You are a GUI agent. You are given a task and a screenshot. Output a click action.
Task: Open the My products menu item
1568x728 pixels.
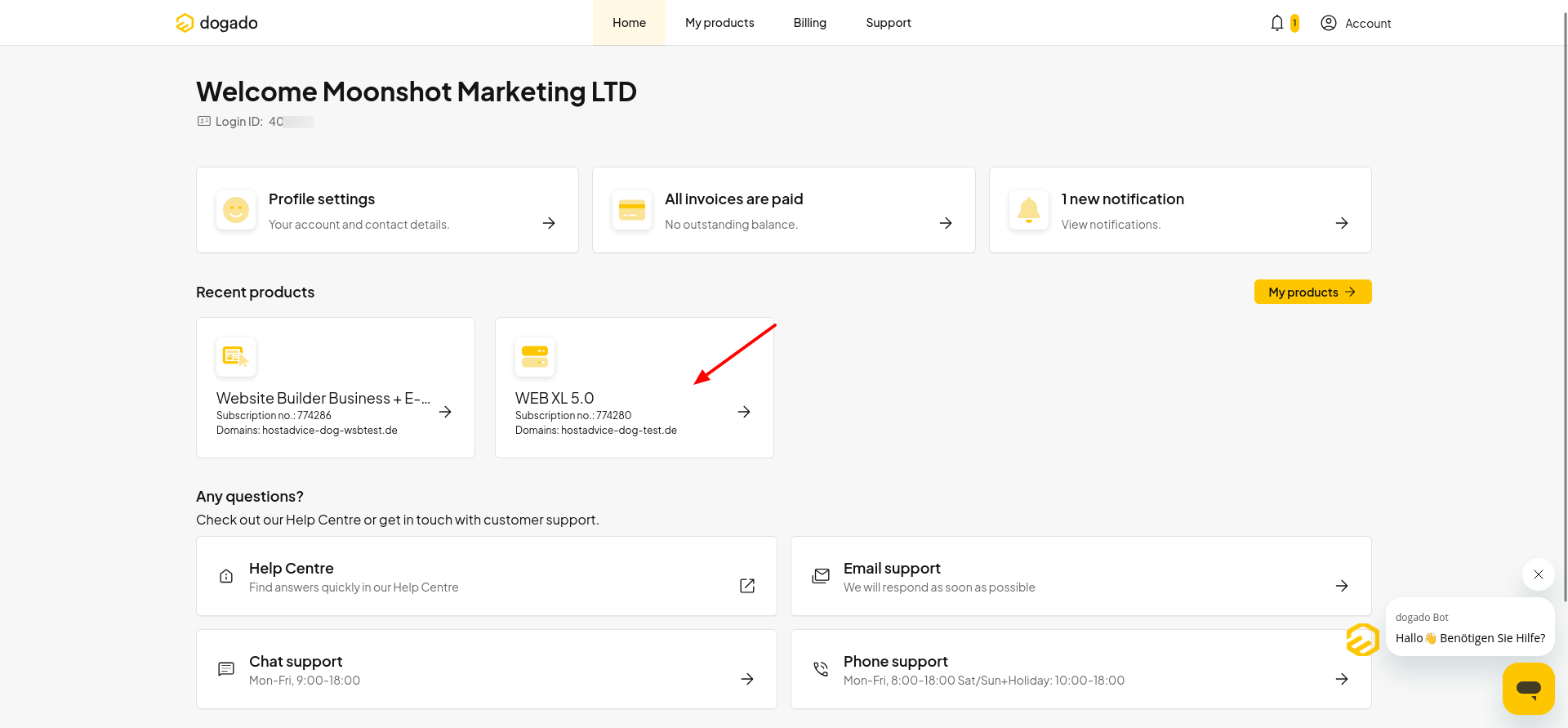[x=719, y=23]
